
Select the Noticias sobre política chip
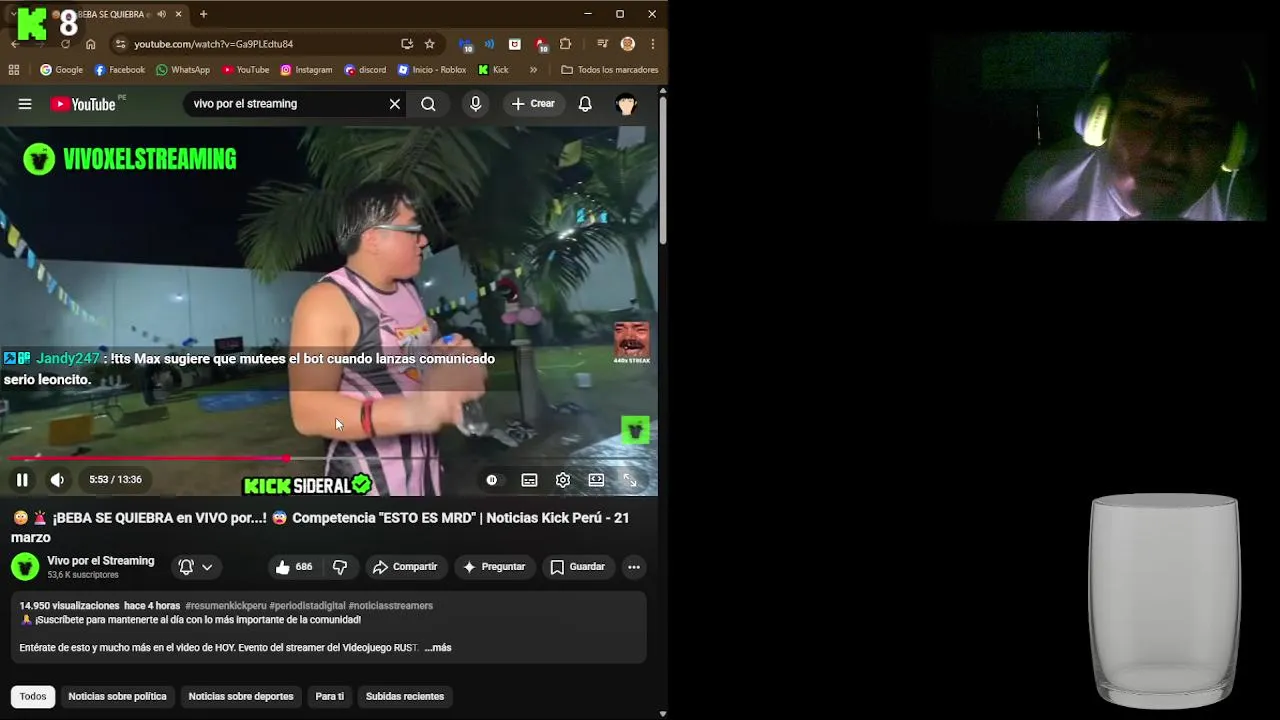click(x=117, y=696)
